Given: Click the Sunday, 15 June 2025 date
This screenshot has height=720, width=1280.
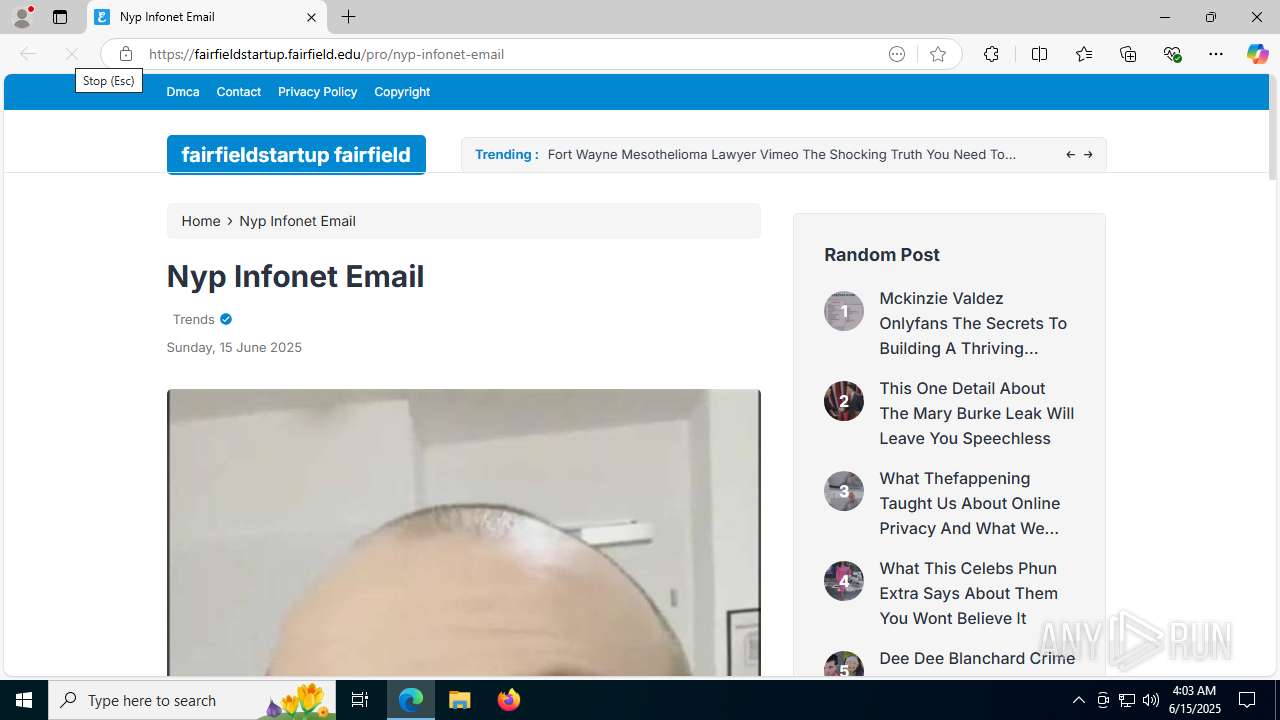Looking at the screenshot, I should point(234,347).
